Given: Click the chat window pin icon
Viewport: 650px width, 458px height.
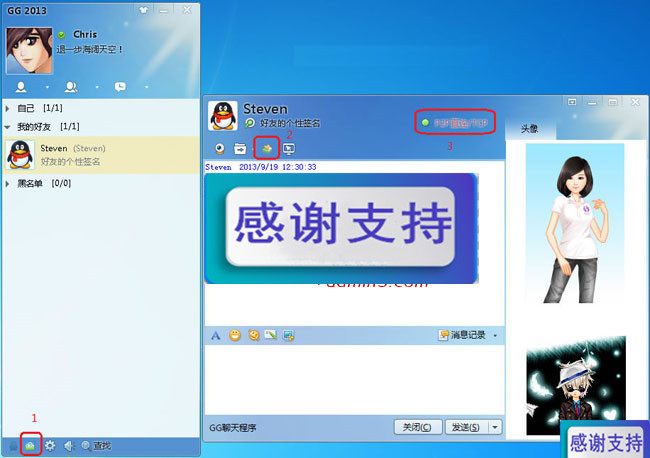Looking at the screenshot, I should pyautogui.click(x=572, y=102).
